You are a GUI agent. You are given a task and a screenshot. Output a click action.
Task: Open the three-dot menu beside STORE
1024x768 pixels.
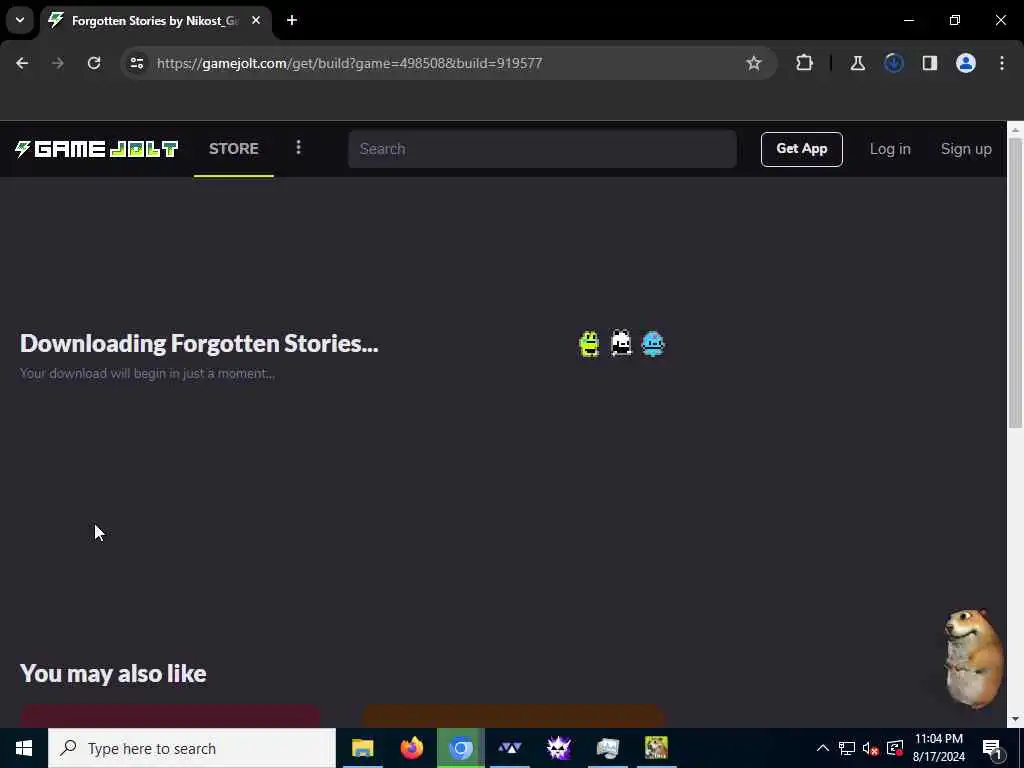tap(298, 148)
